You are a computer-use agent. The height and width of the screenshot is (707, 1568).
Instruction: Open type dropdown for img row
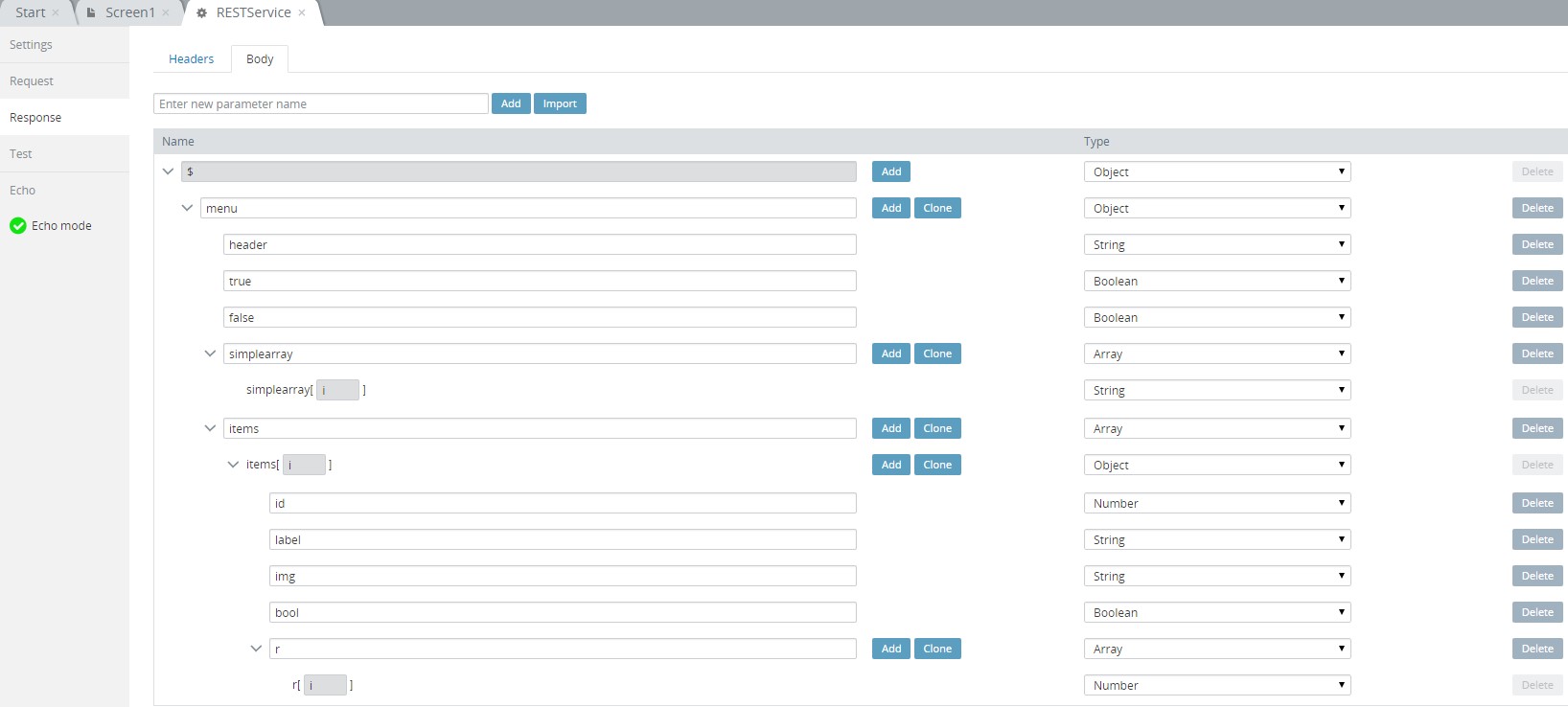pyautogui.click(x=1217, y=576)
